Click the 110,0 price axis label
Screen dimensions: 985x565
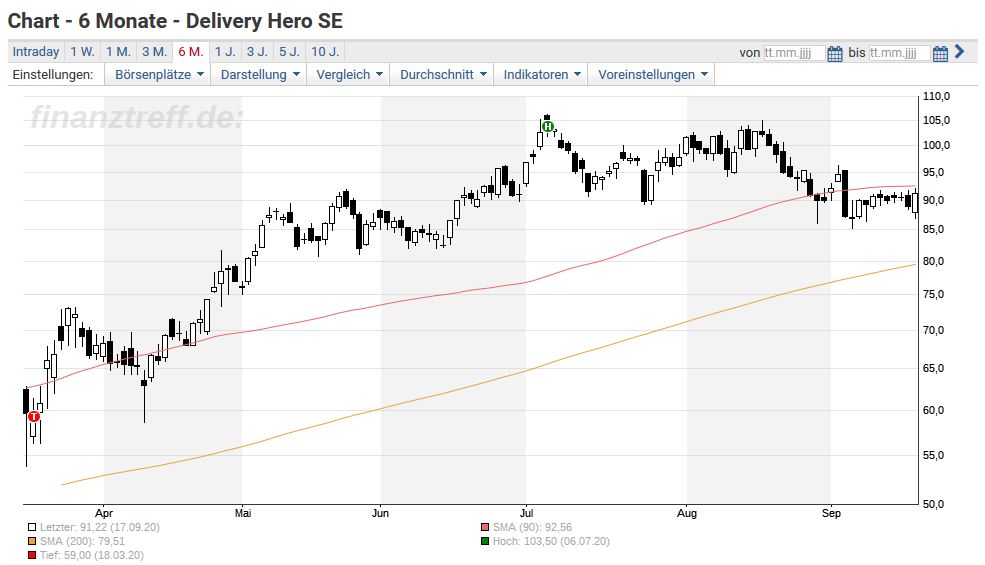pos(936,97)
